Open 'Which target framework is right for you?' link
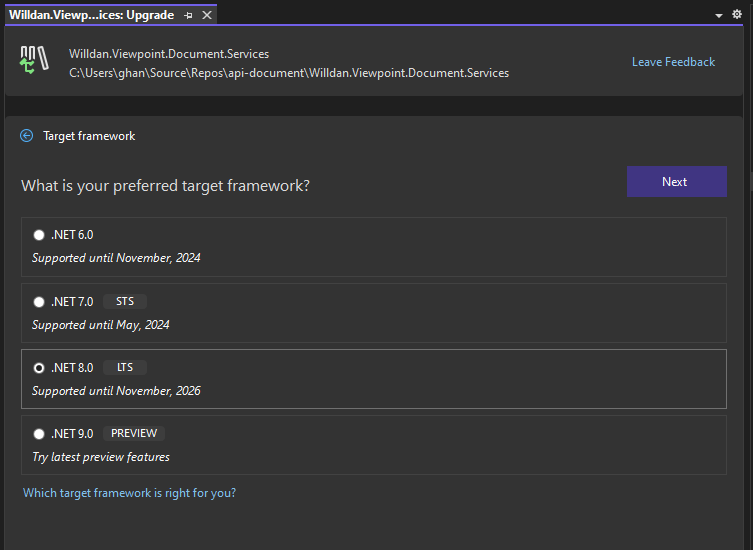 pyautogui.click(x=129, y=493)
